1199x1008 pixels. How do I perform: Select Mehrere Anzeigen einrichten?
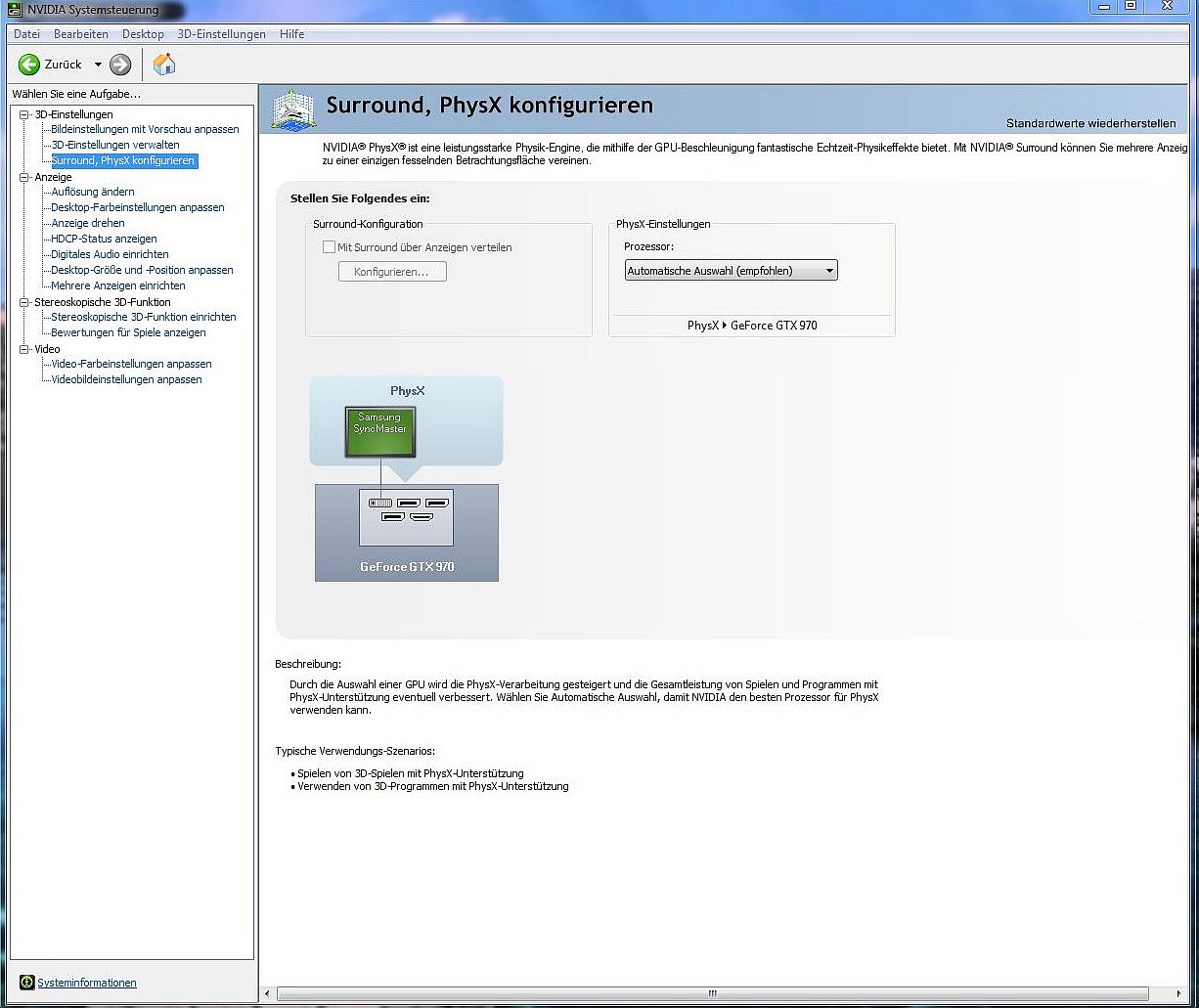point(118,285)
